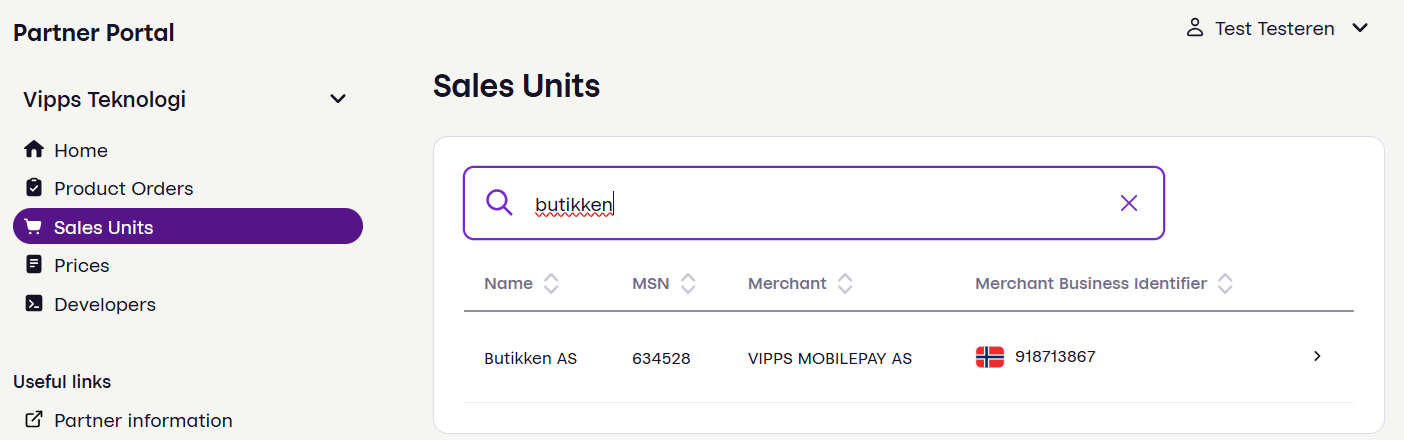Click the Partner Portal title
Viewport: 1404px width, 440px height.
tap(94, 33)
